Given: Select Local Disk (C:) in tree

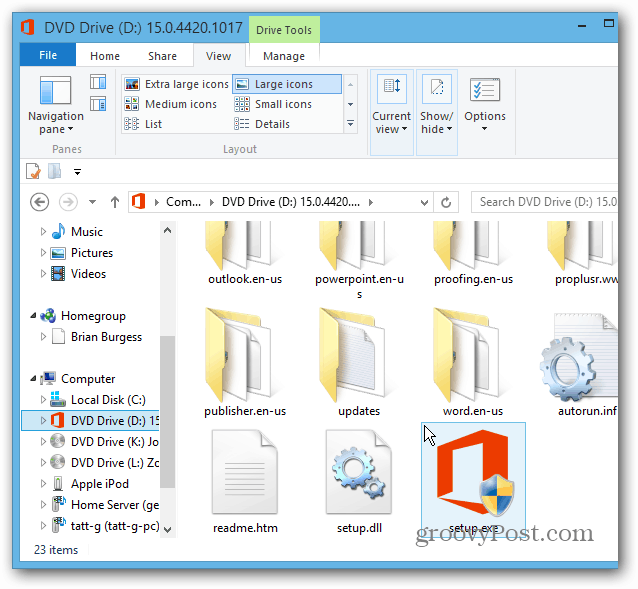Looking at the screenshot, I should tap(98, 400).
